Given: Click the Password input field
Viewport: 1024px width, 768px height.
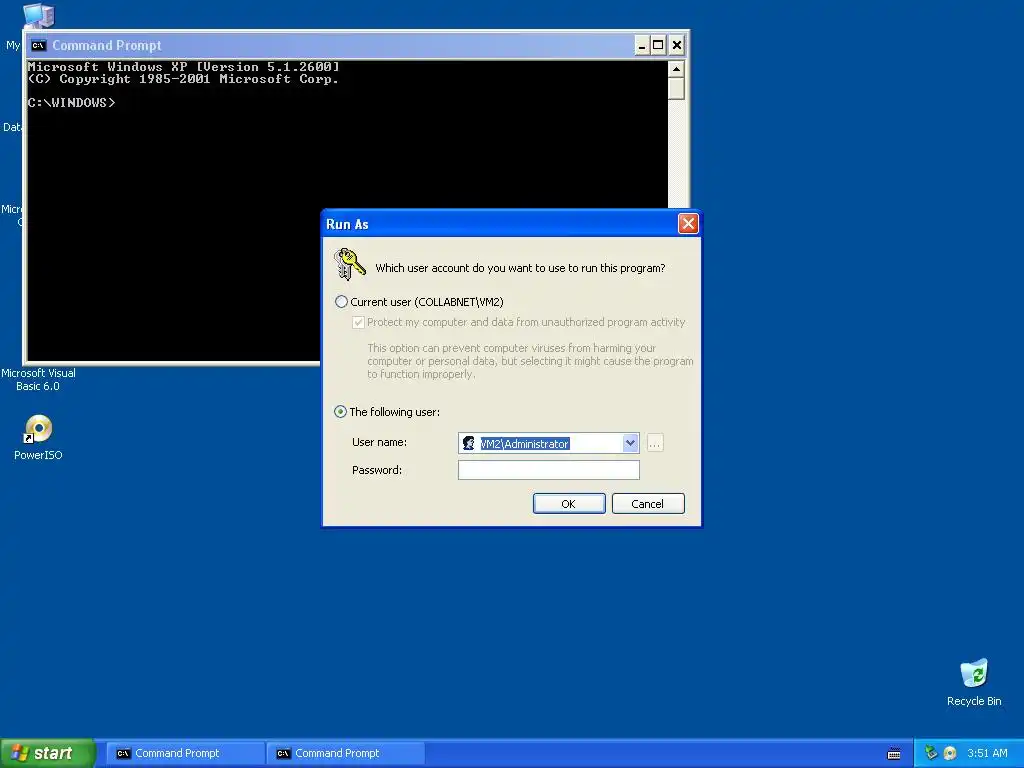Looking at the screenshot, I should pos(549,470).
